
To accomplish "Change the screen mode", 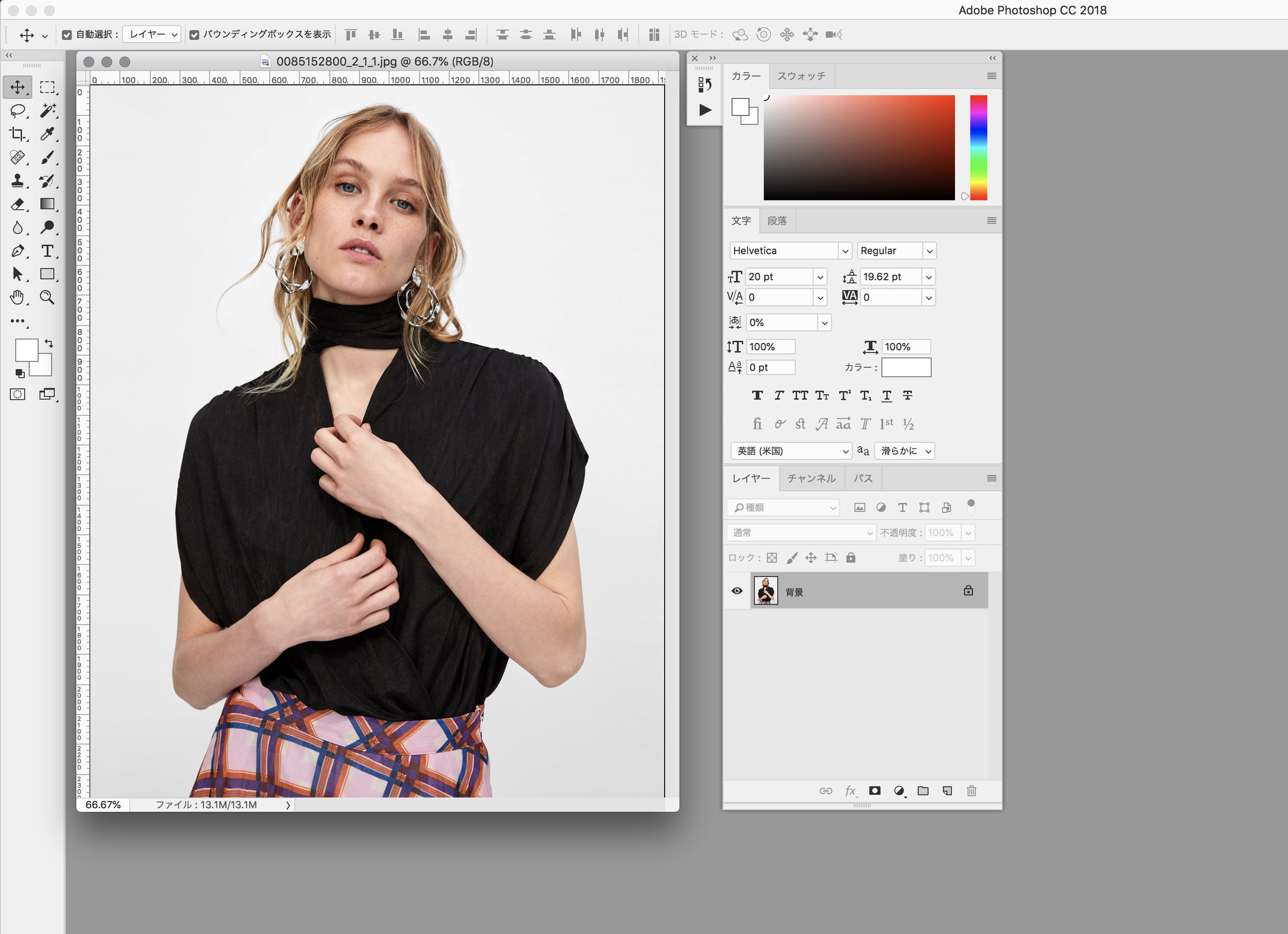I will point(47,394).
